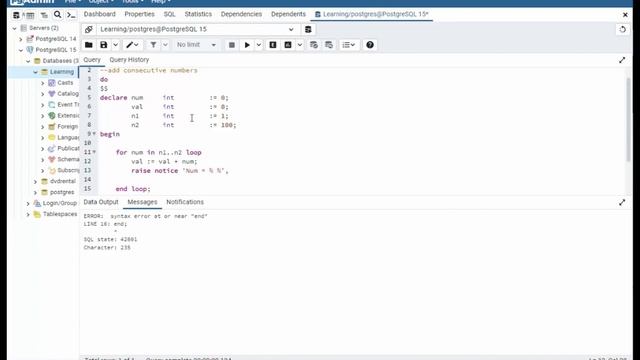Switch to the Properties tab
This screenshot has width=640, height=360.
140,14
